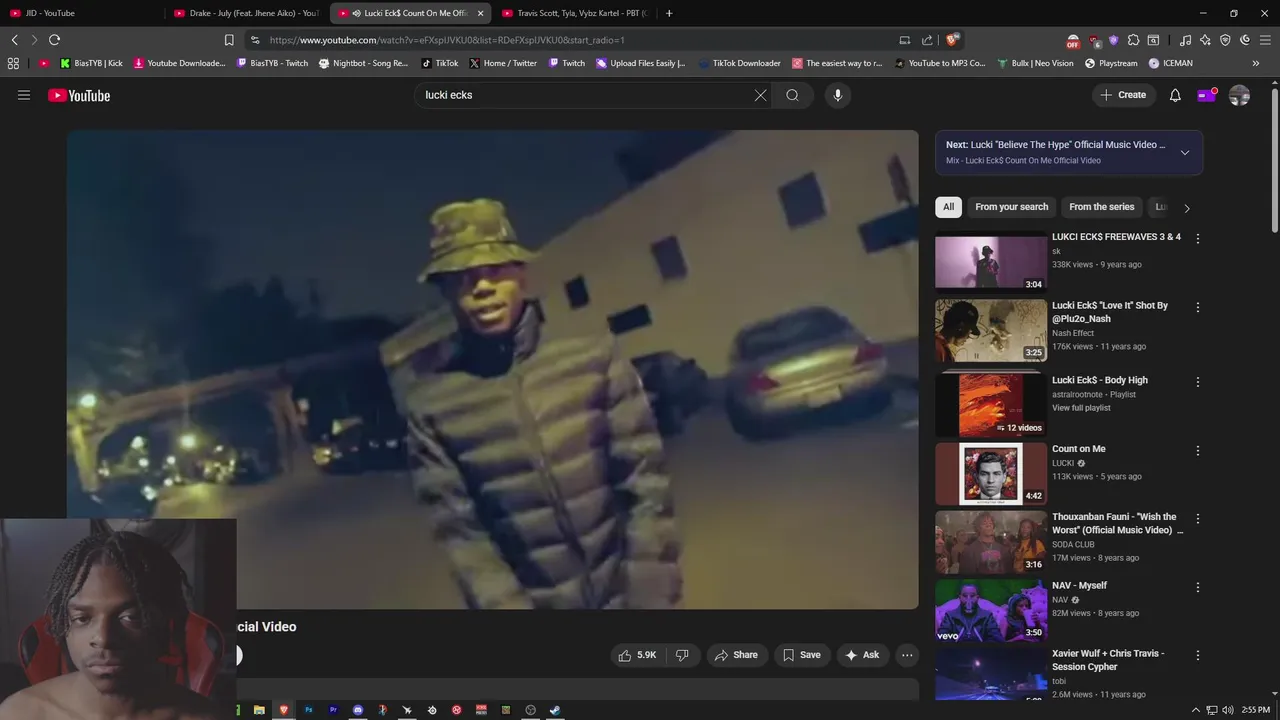
Task: Open the browser main hamburger menu
Action: 1264,40
